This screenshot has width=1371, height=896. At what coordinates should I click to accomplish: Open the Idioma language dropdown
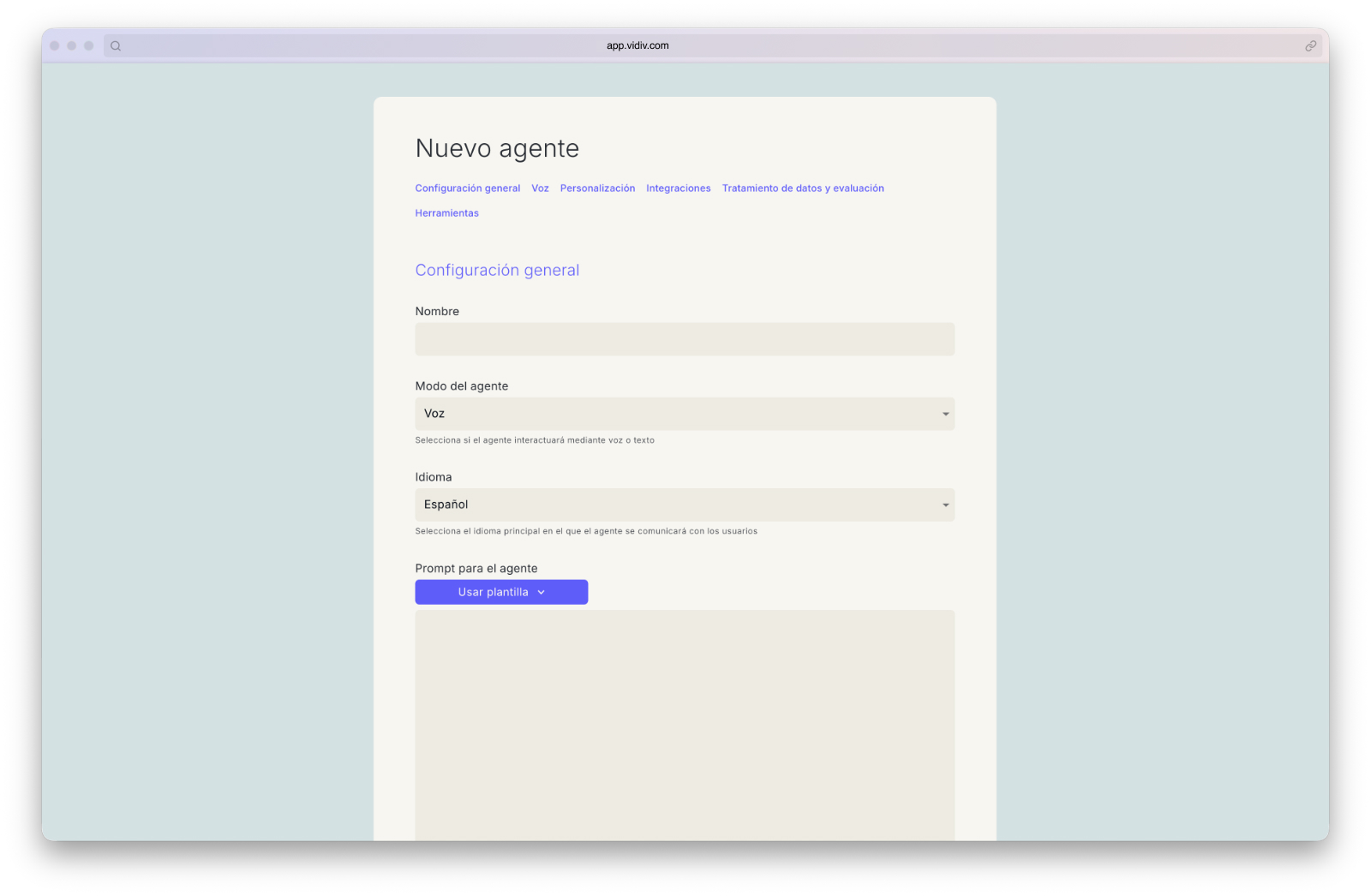(x=684, y=505)
